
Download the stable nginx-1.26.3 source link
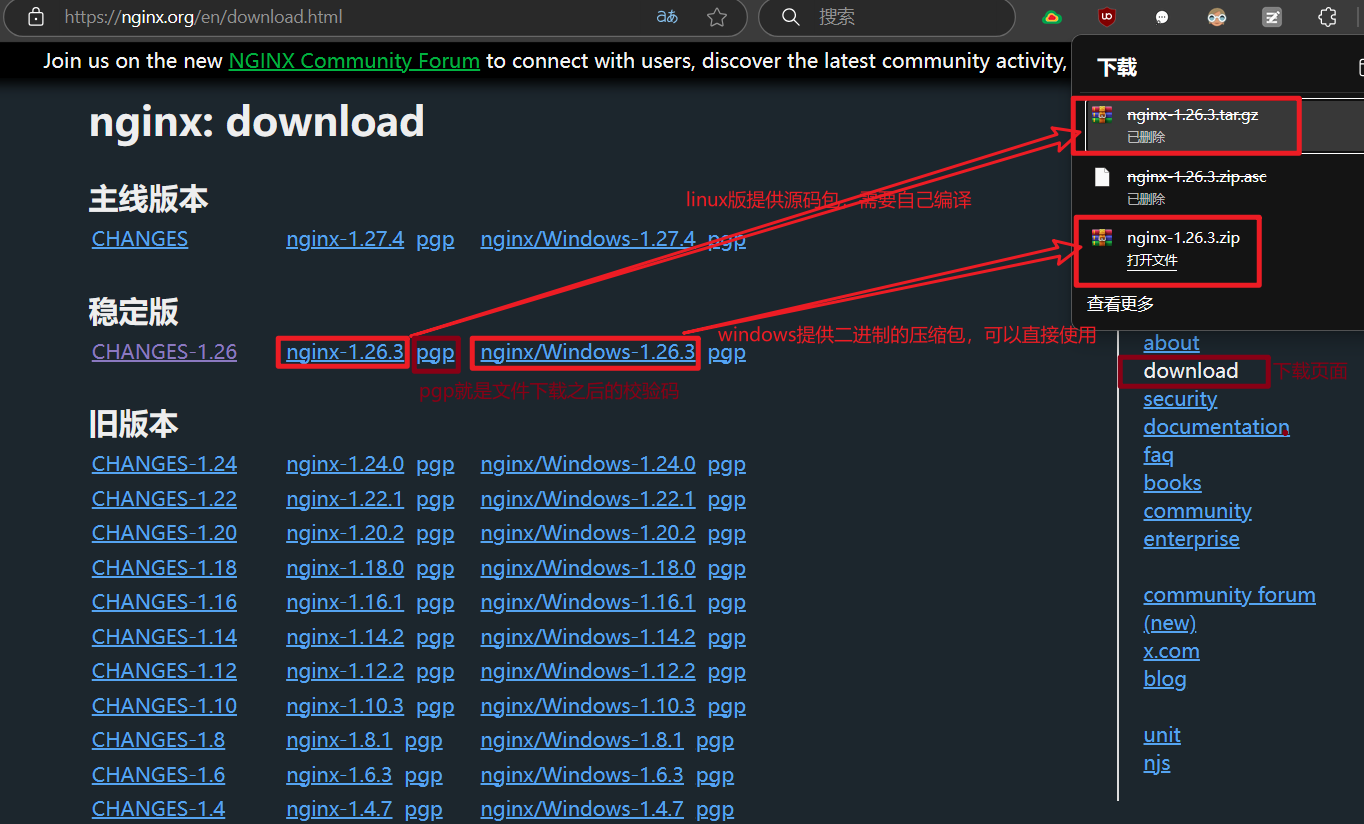tap(345, 352)
